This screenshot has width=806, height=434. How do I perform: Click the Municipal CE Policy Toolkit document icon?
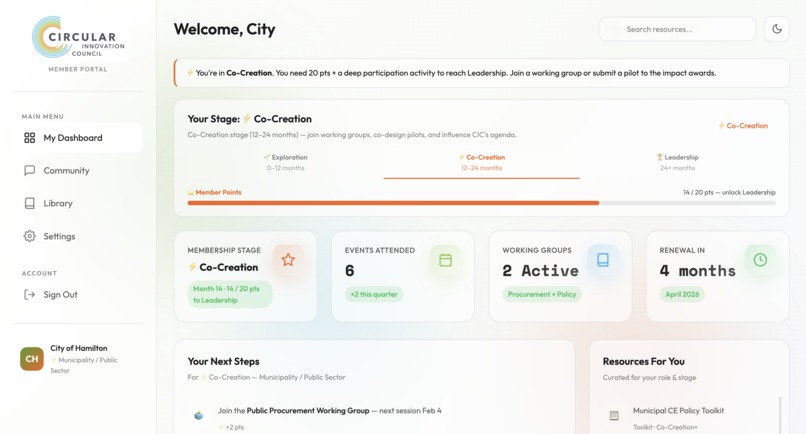coord(614,415)
